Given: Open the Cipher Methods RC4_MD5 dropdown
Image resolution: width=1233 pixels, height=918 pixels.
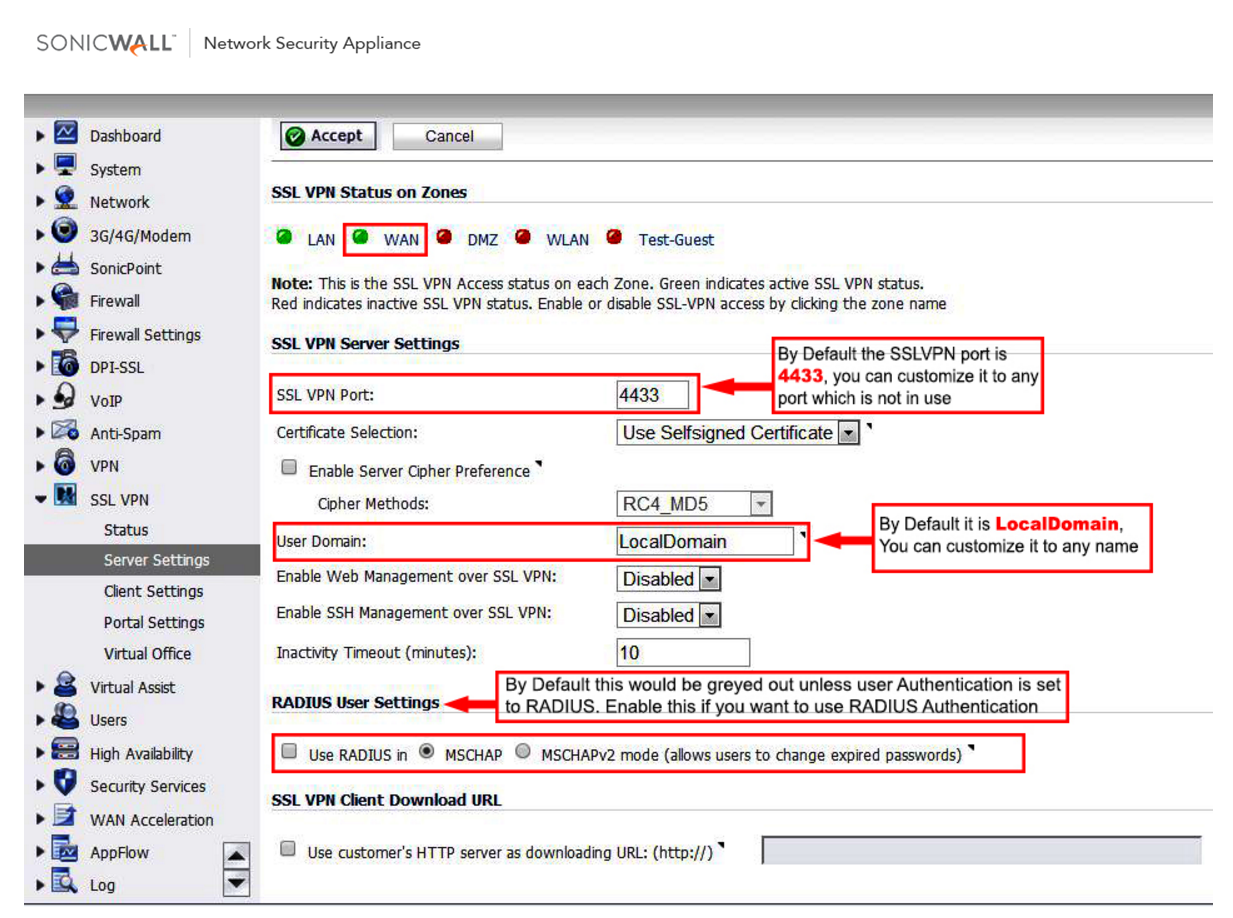Looking at the screenshot, I should 695,504.
